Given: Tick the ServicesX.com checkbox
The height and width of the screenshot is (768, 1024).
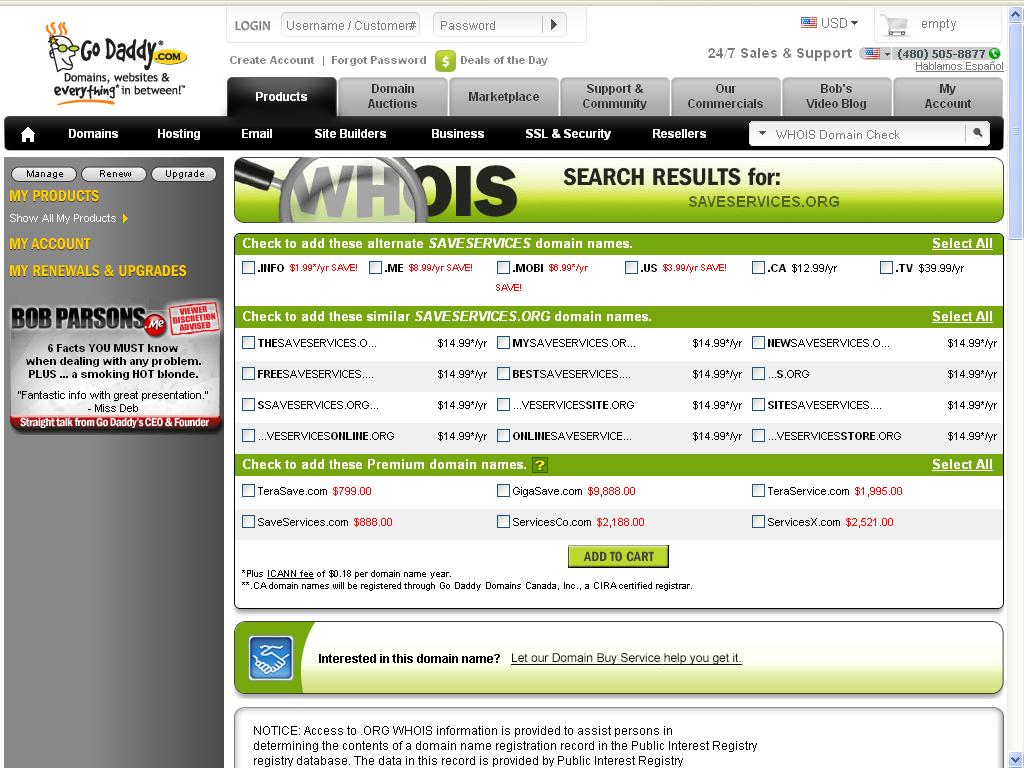Looking at the screenshot, I should [x=758, y=521].
